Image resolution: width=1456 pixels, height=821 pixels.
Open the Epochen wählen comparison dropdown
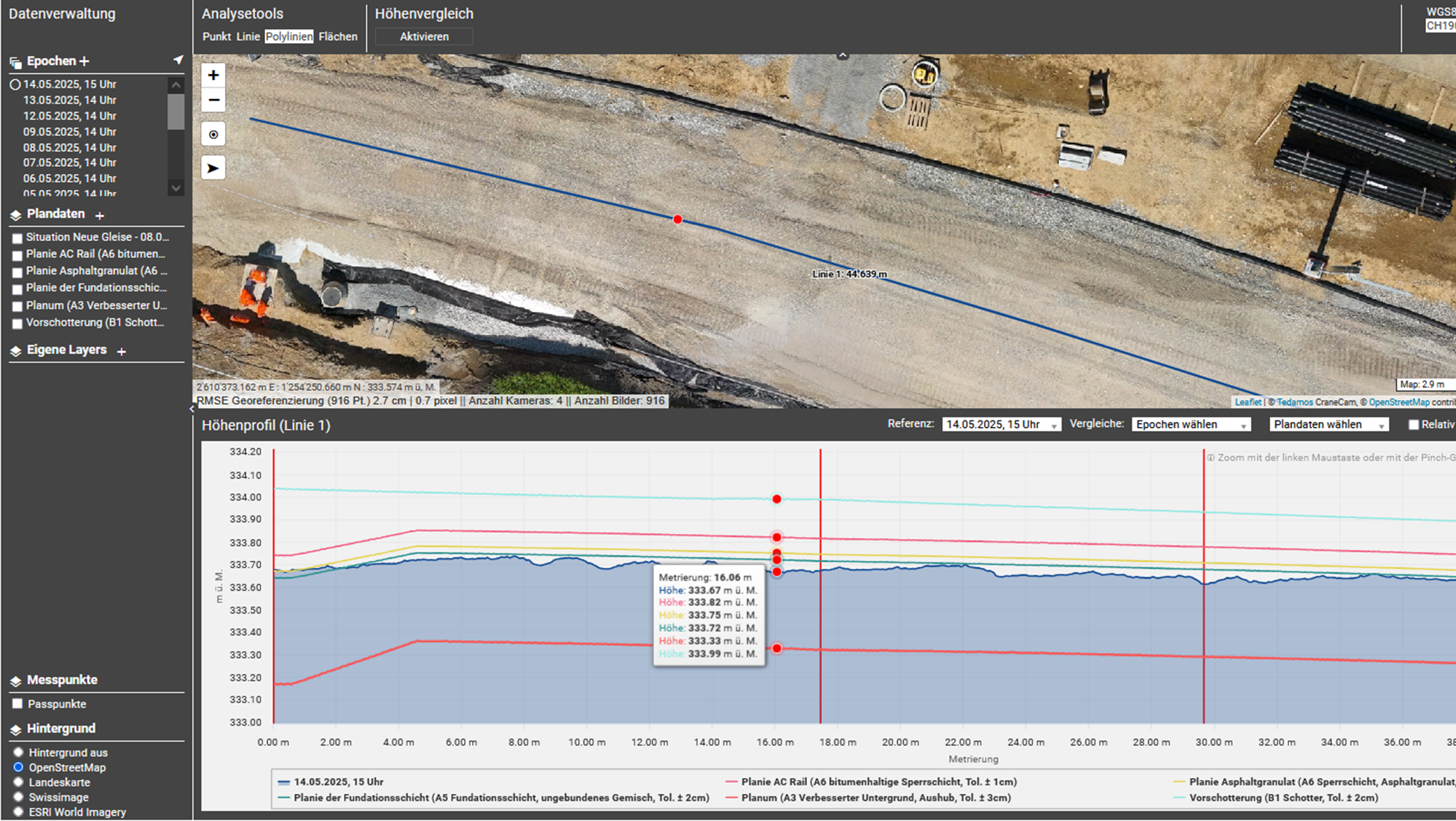pyautogui.click(x=1189, y=423)
